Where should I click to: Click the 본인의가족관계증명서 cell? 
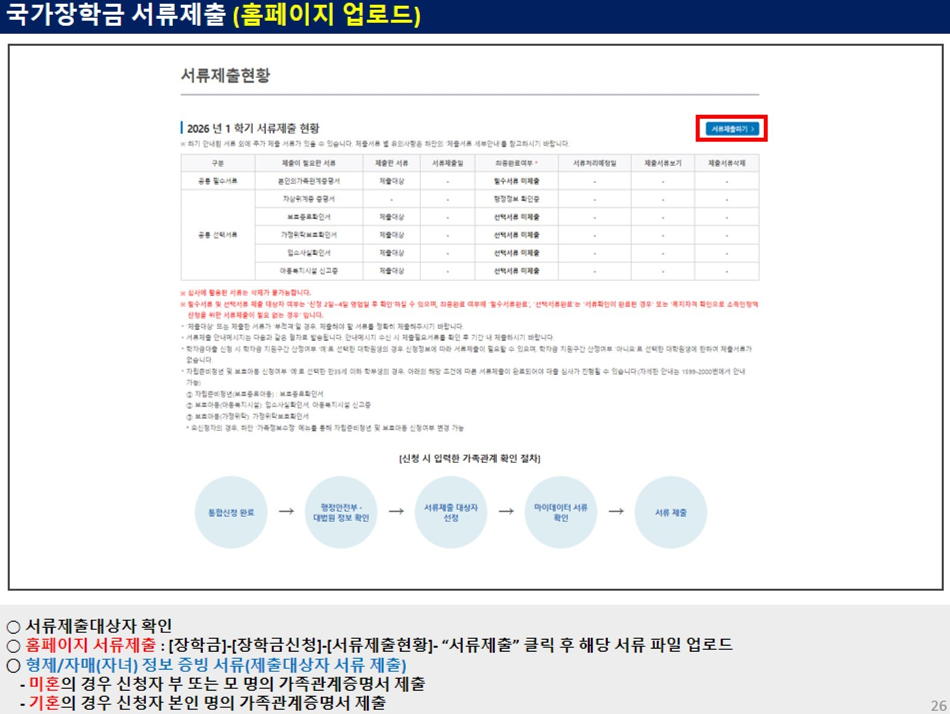pyautogui.click(x=308, y=181)
